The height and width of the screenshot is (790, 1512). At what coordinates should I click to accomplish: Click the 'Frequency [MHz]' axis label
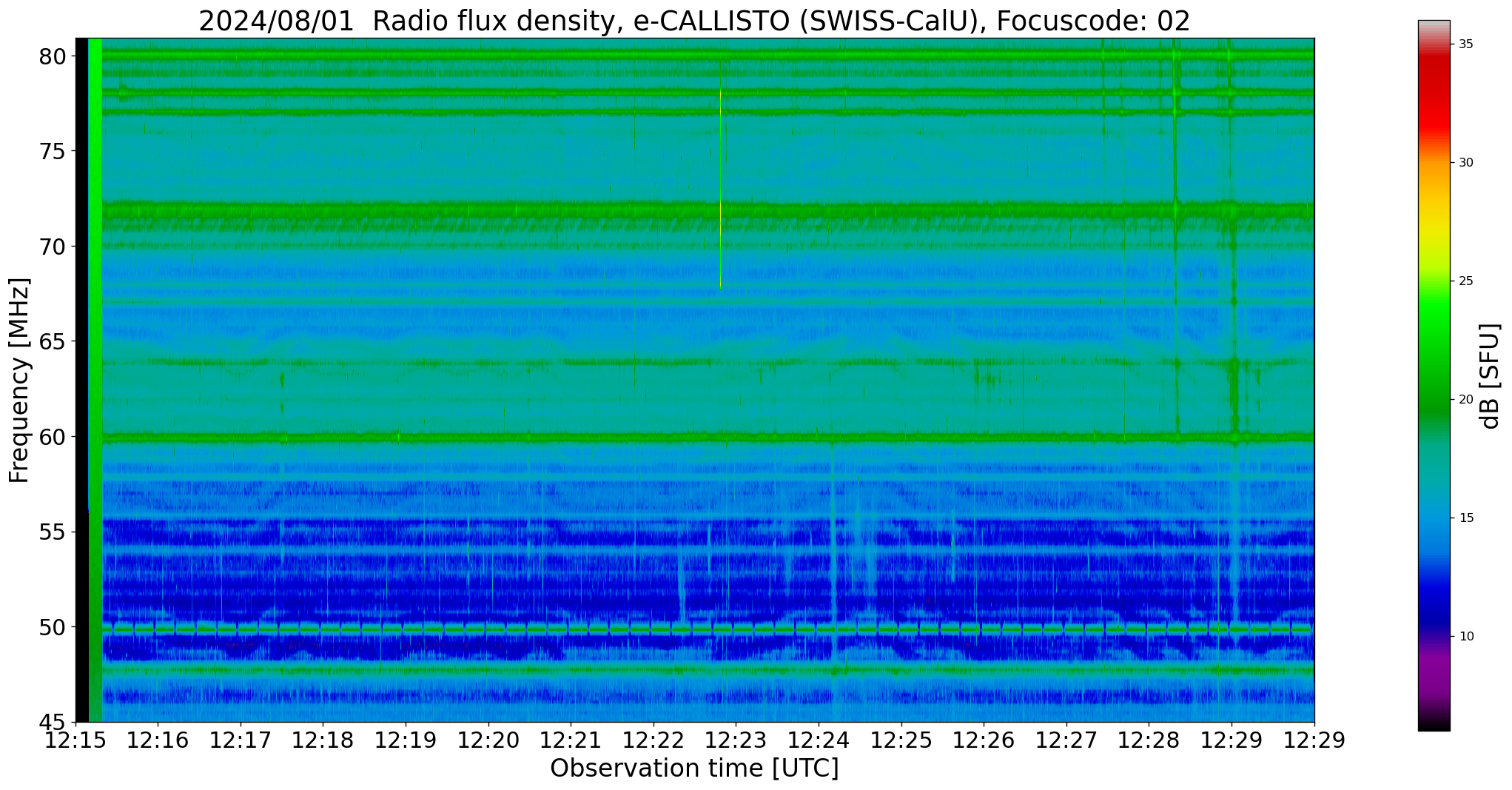coord(20,381)
